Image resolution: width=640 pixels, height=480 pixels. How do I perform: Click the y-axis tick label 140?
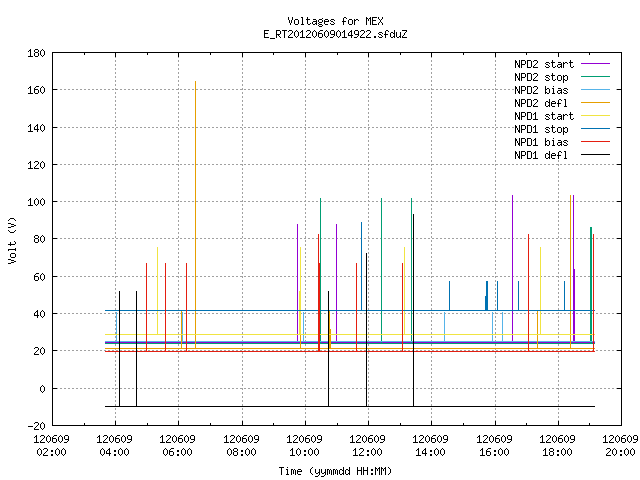[36, 128]
